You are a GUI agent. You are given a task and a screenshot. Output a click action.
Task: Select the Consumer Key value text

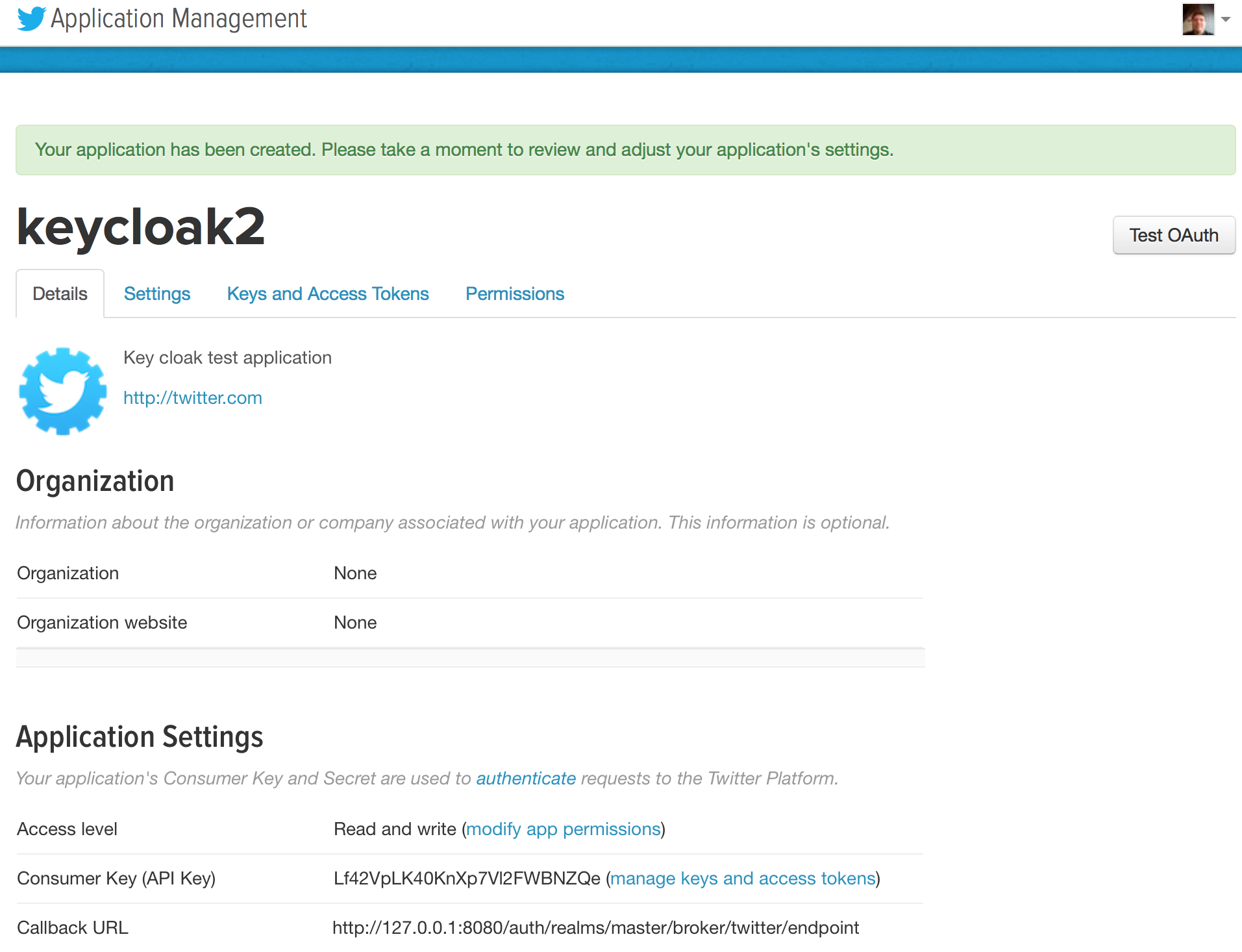466,878
